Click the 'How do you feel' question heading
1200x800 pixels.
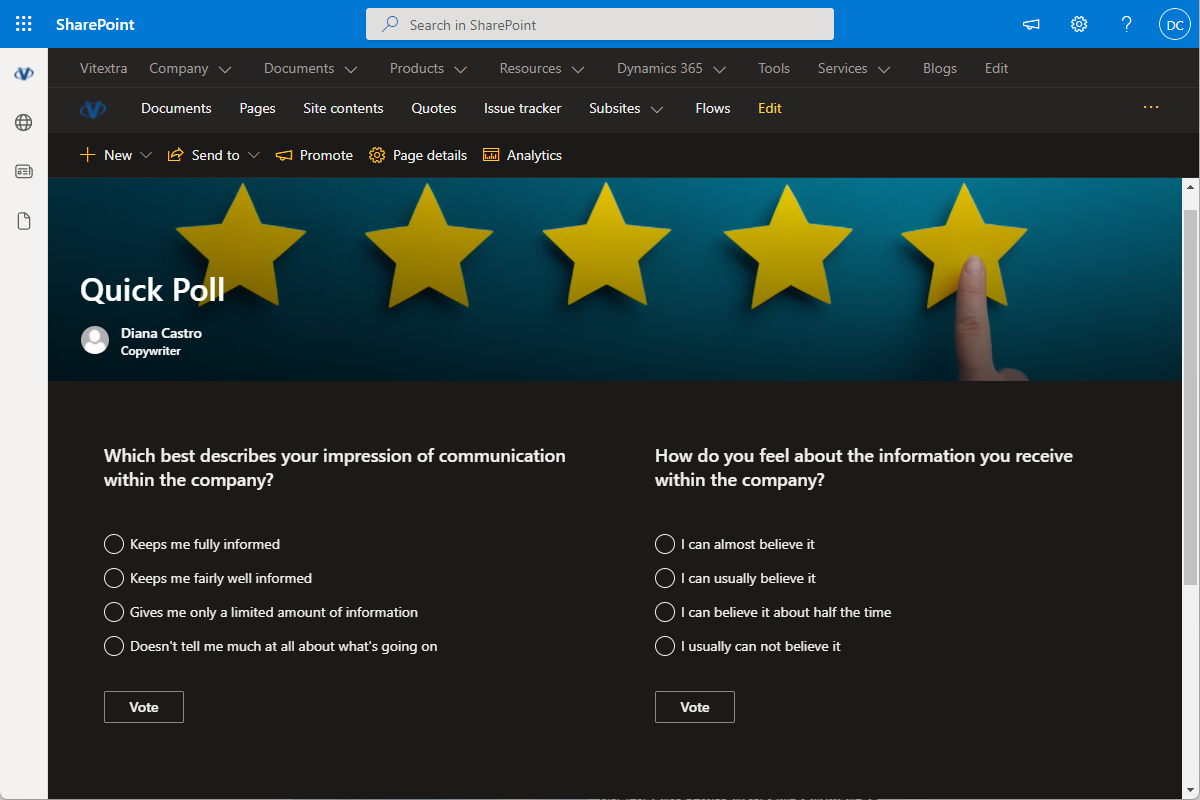click(x=864, y=468)
